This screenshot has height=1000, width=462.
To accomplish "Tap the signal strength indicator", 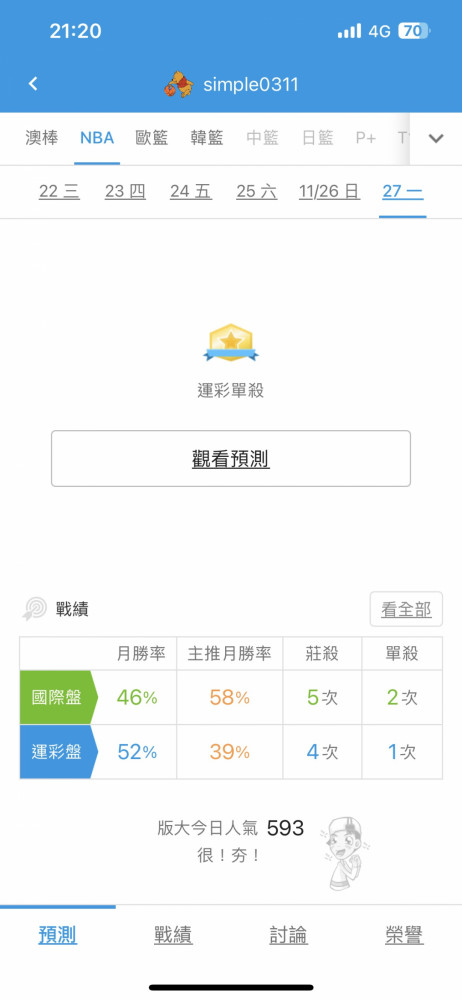I will click(349, 31).
